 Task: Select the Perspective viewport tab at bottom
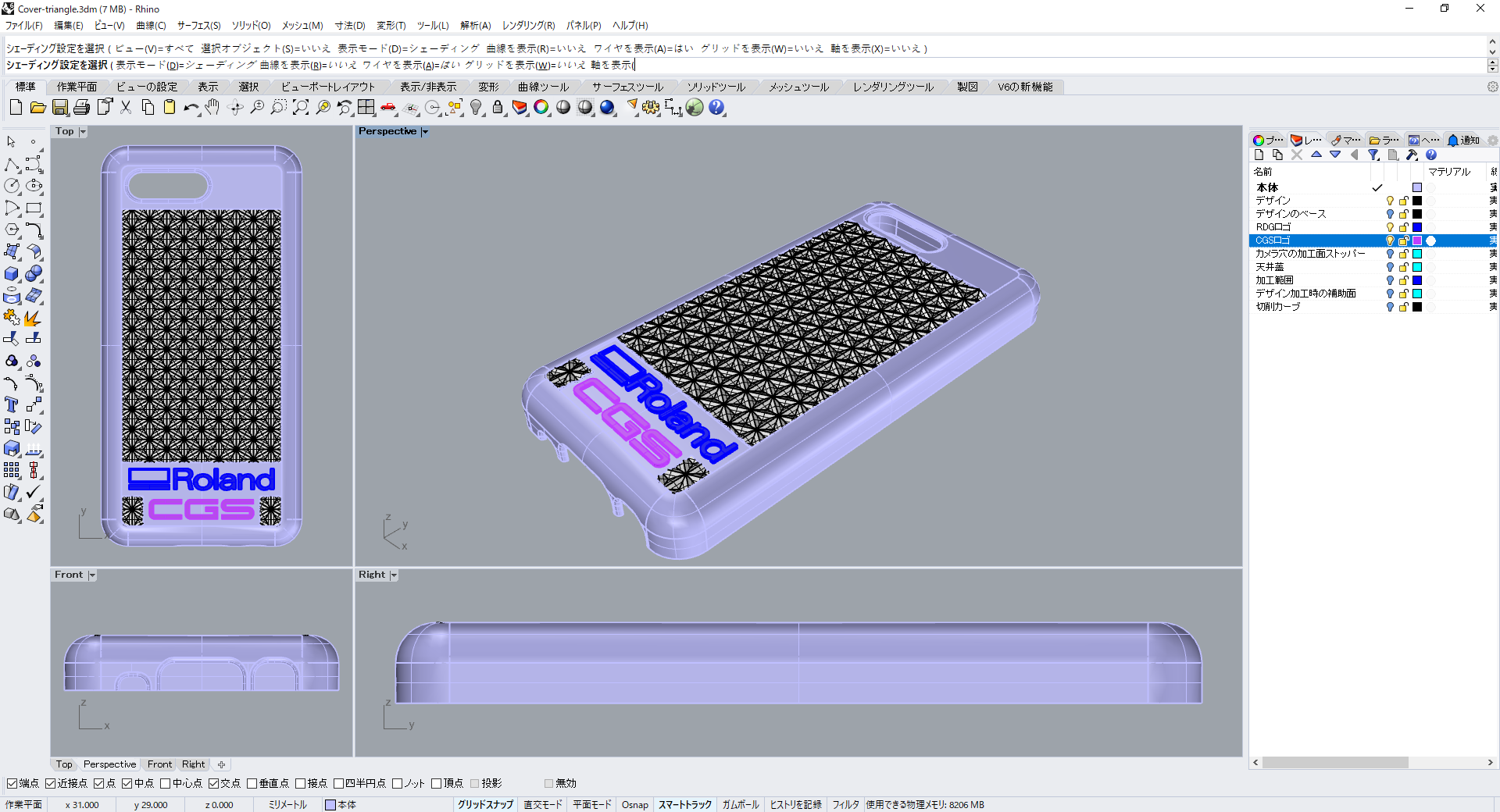[109, 764]
